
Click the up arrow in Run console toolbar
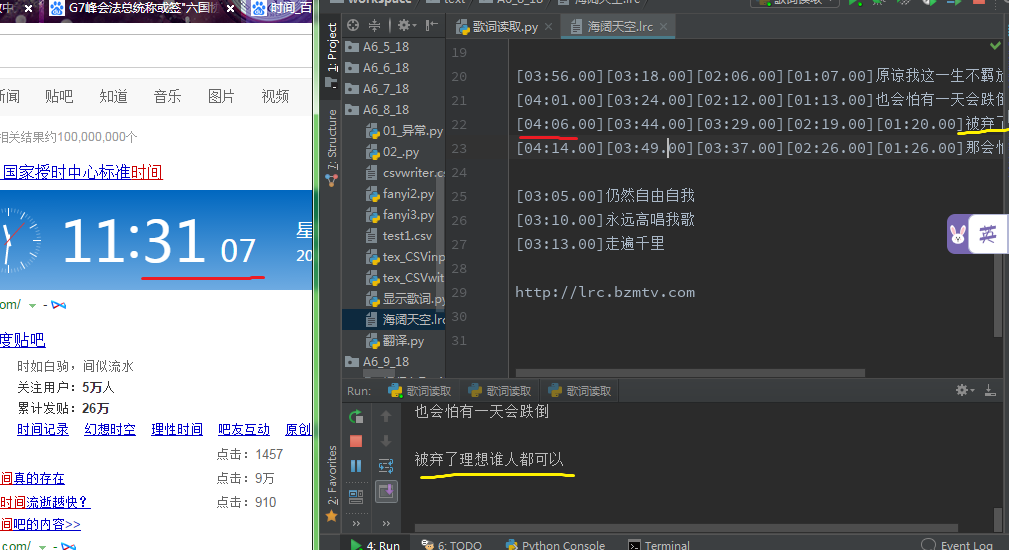(x=386, y=416)
